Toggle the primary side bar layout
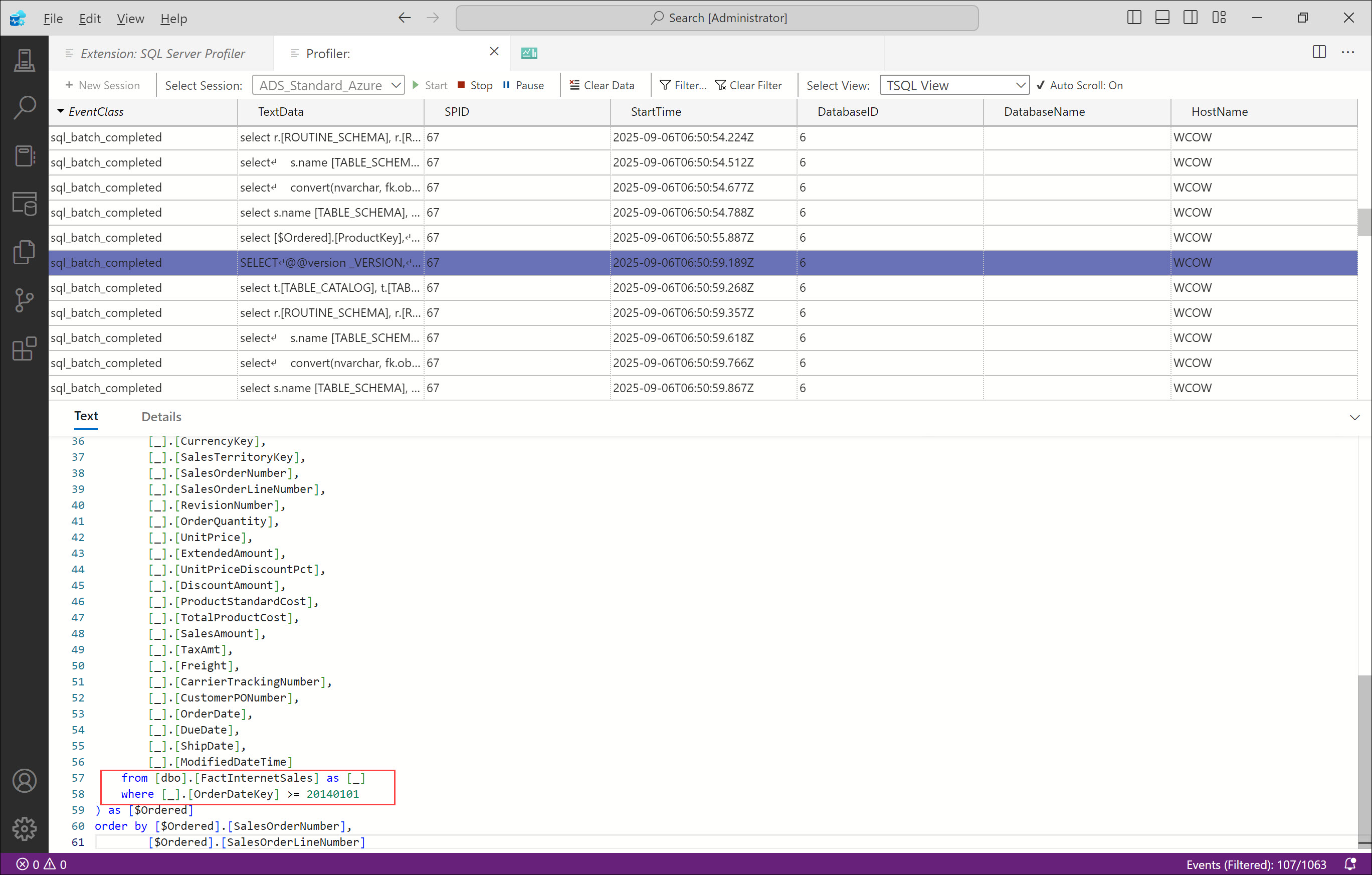Image resolution: width=1372 pixels, height=875 pixels. pos(1134,18)
